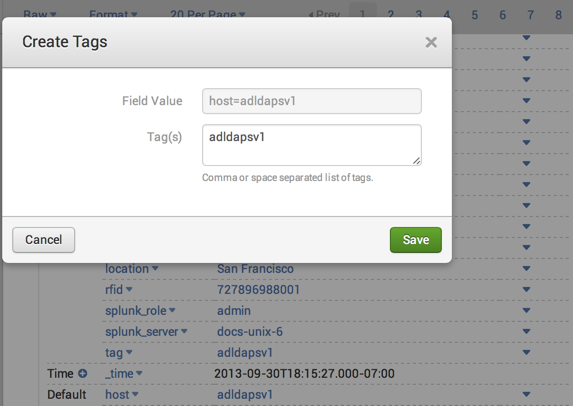
Task: Go to results page 5
Action: (x=474, y=15)
